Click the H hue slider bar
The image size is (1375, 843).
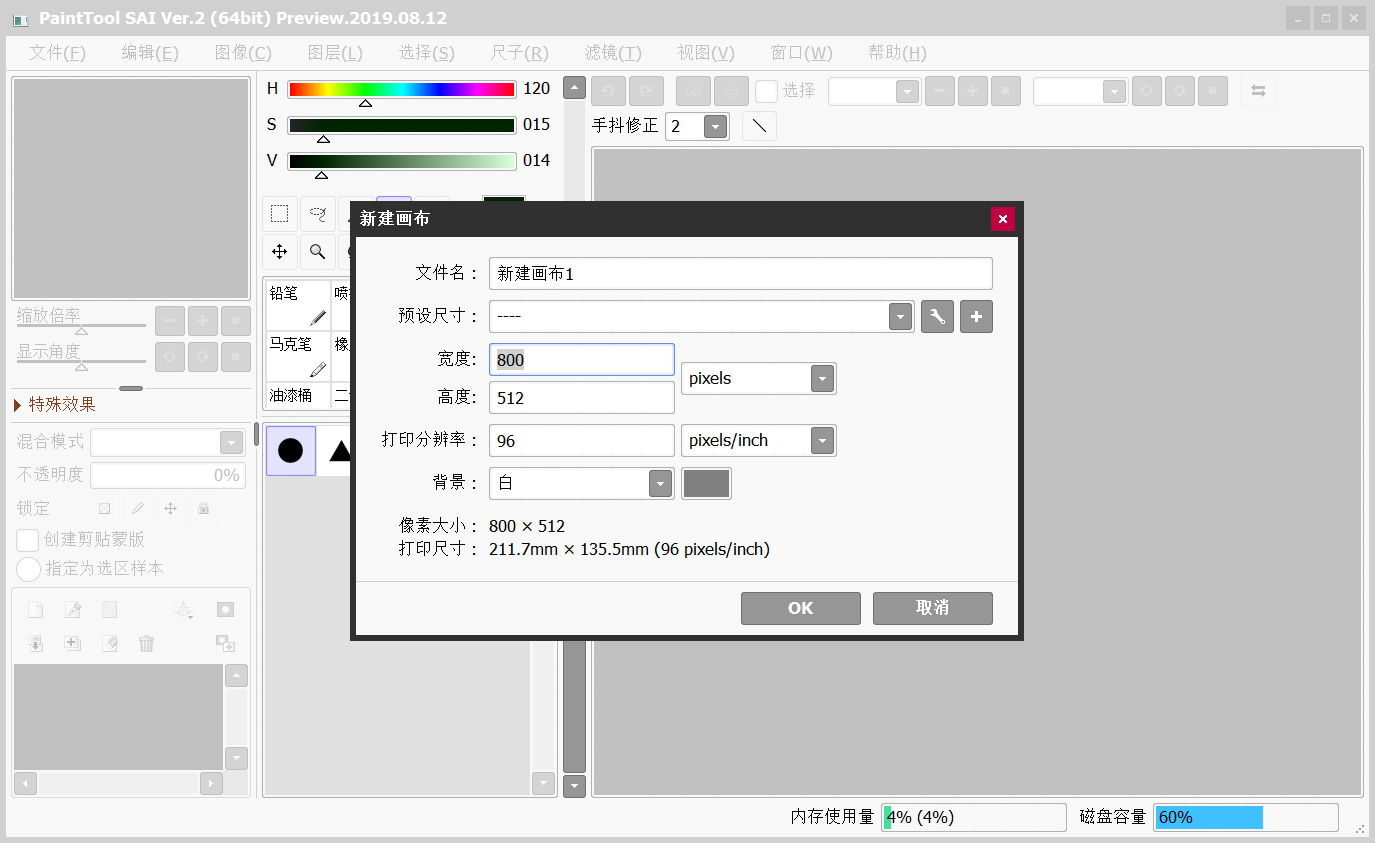[x=402, y=89]
